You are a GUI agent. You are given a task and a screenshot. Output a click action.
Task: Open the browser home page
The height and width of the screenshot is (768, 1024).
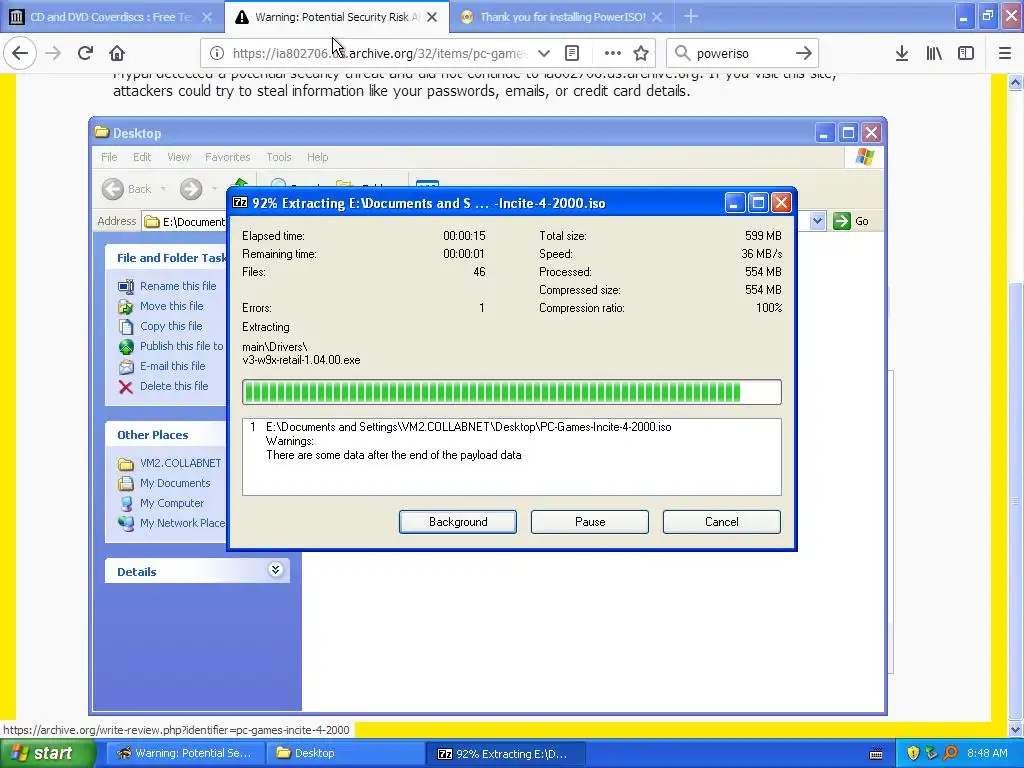coord(117,53)
